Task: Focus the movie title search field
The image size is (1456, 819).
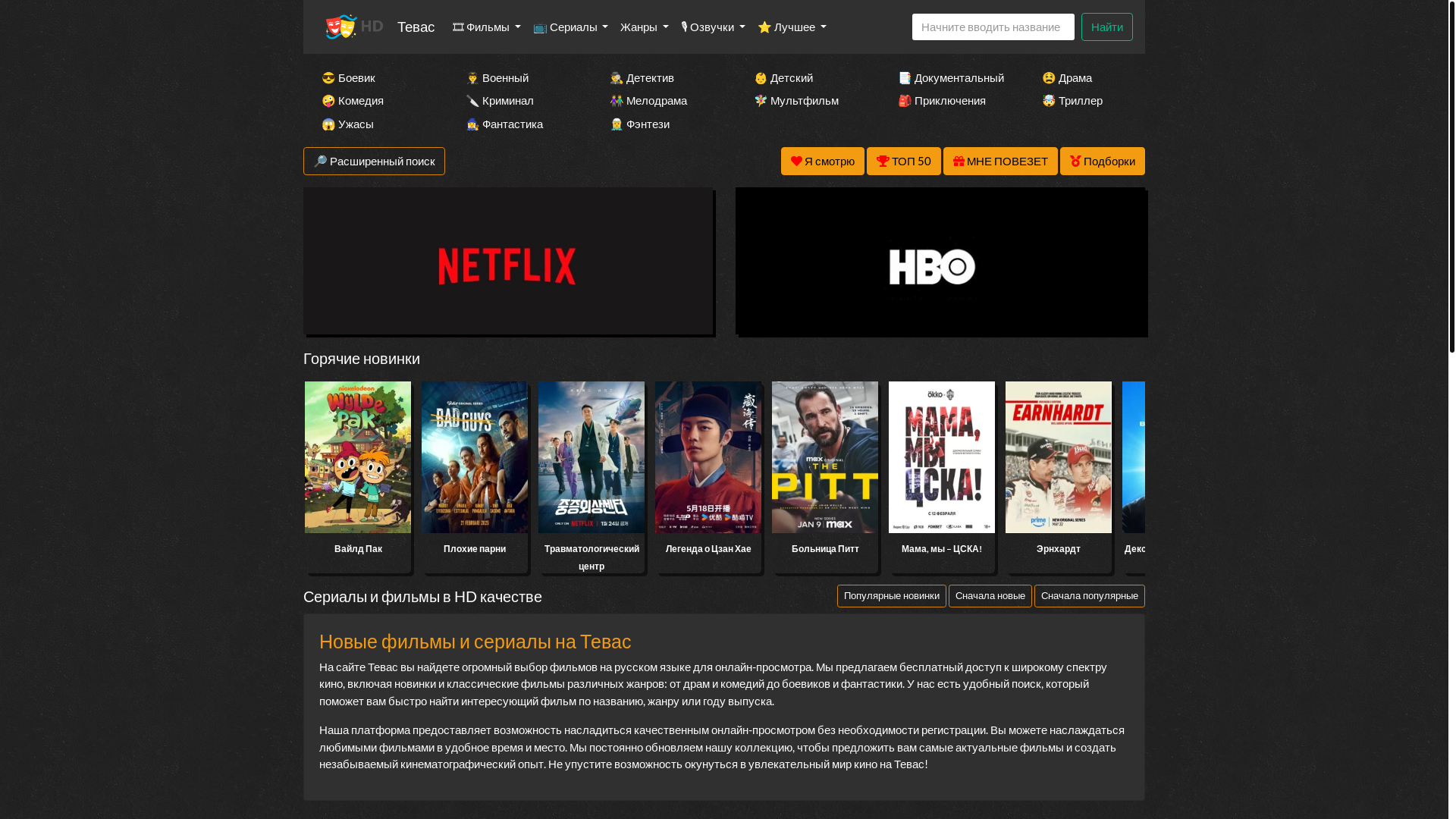Action: pos(993,27)
